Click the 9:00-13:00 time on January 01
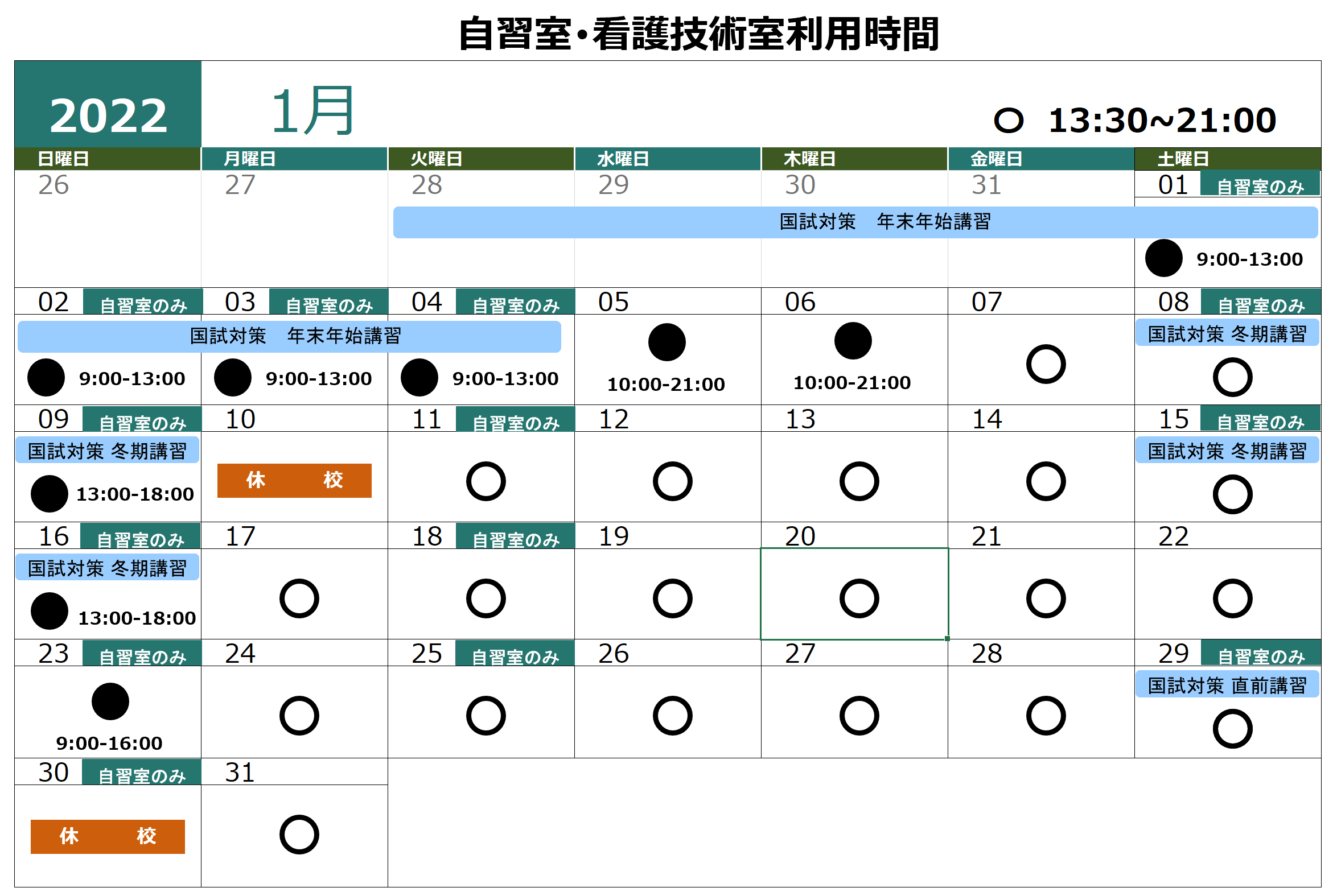Screen dimensions: 1337x896 point(1249,259)
